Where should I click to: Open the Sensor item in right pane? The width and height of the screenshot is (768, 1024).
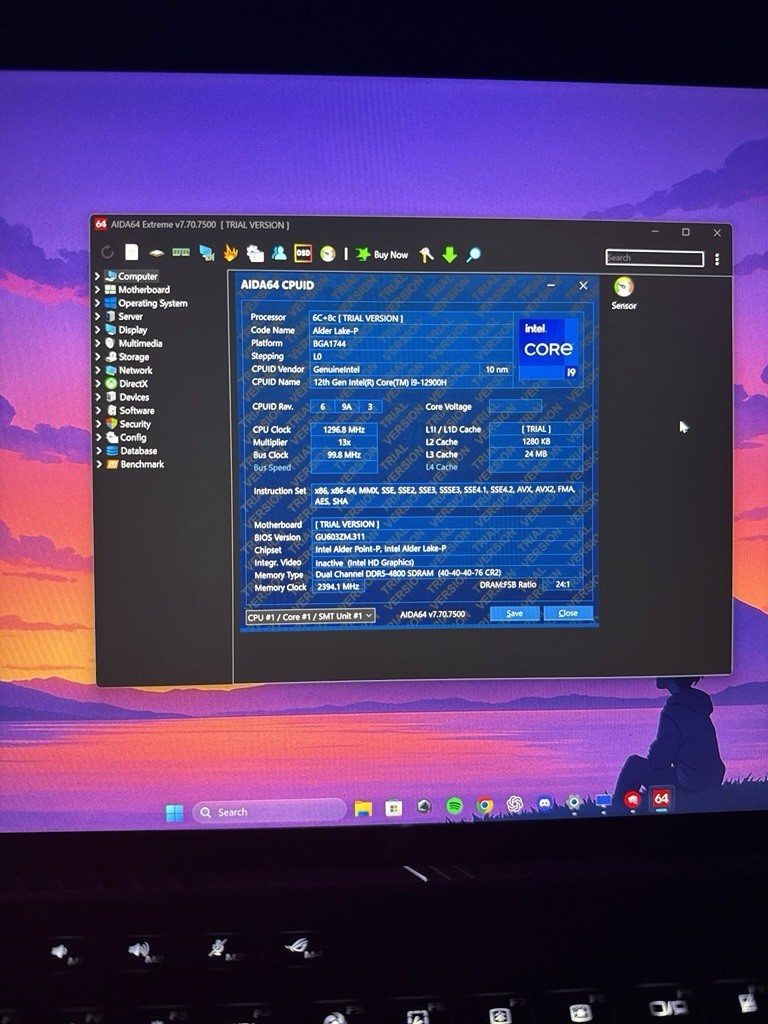click(624, 293)
